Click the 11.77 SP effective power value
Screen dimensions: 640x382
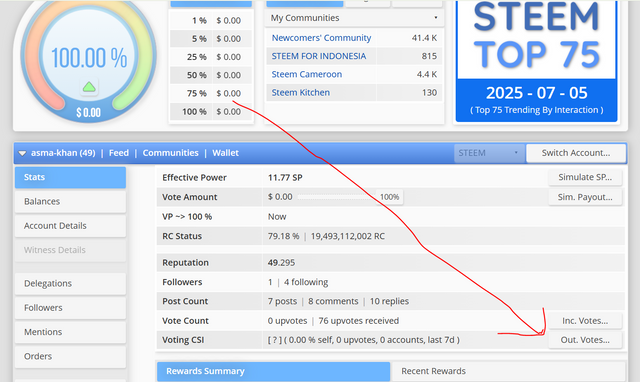[285, 178]
